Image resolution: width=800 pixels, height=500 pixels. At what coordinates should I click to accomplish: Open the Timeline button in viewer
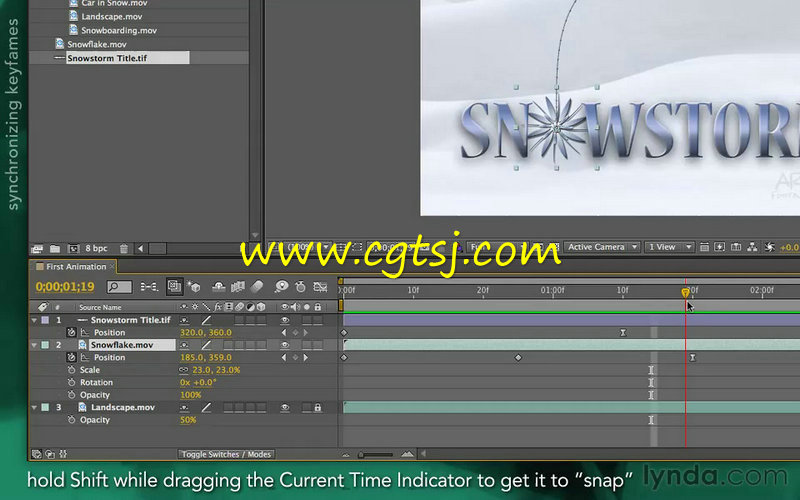coord(736,247)
